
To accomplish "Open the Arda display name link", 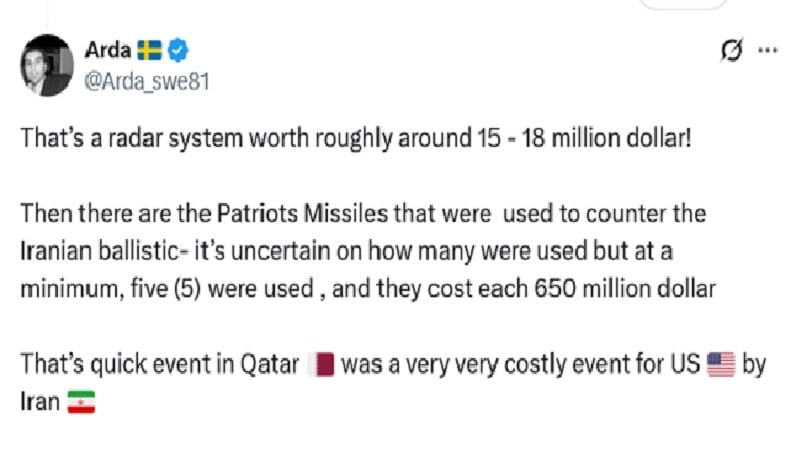I will (x=108, y=50).
